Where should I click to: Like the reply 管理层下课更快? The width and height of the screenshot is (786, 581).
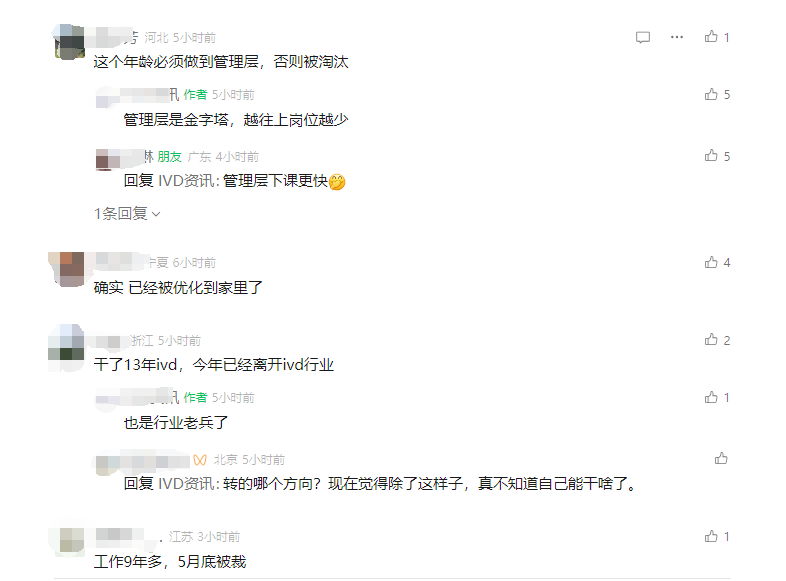pos(711,156)
